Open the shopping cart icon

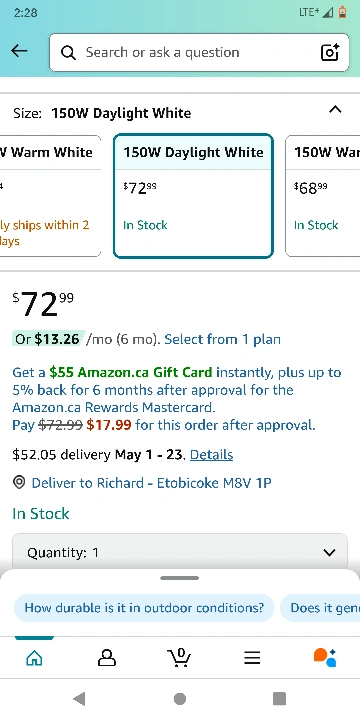click(179, 658)
